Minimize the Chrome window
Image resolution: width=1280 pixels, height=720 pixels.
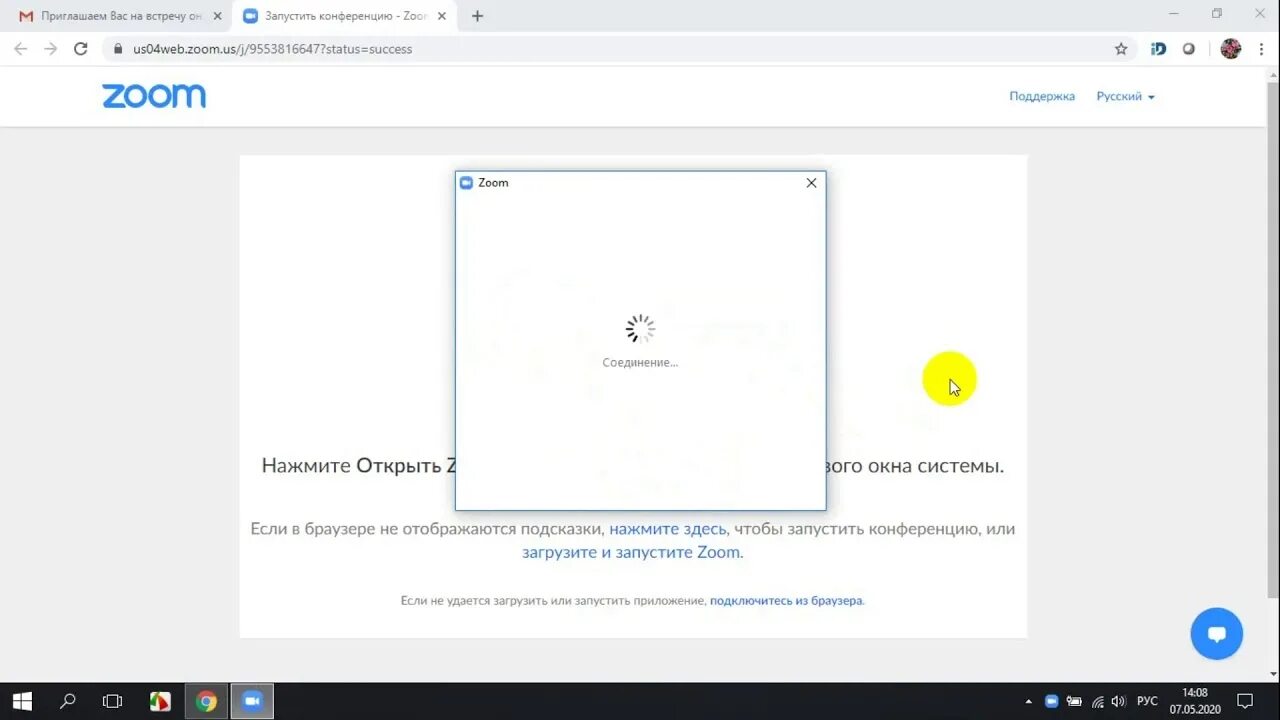coord(1172,14)
